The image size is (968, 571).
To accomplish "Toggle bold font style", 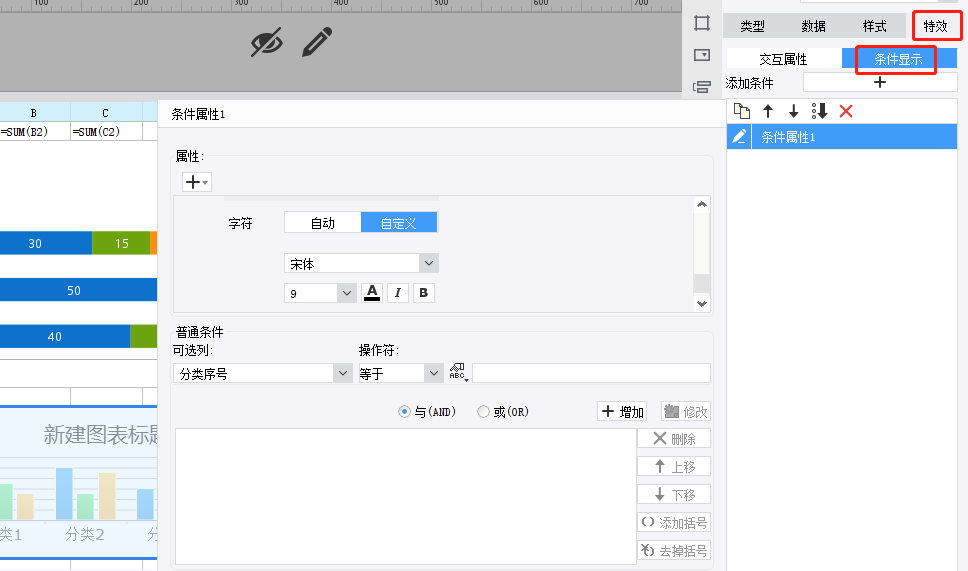I will click(424, 293).
